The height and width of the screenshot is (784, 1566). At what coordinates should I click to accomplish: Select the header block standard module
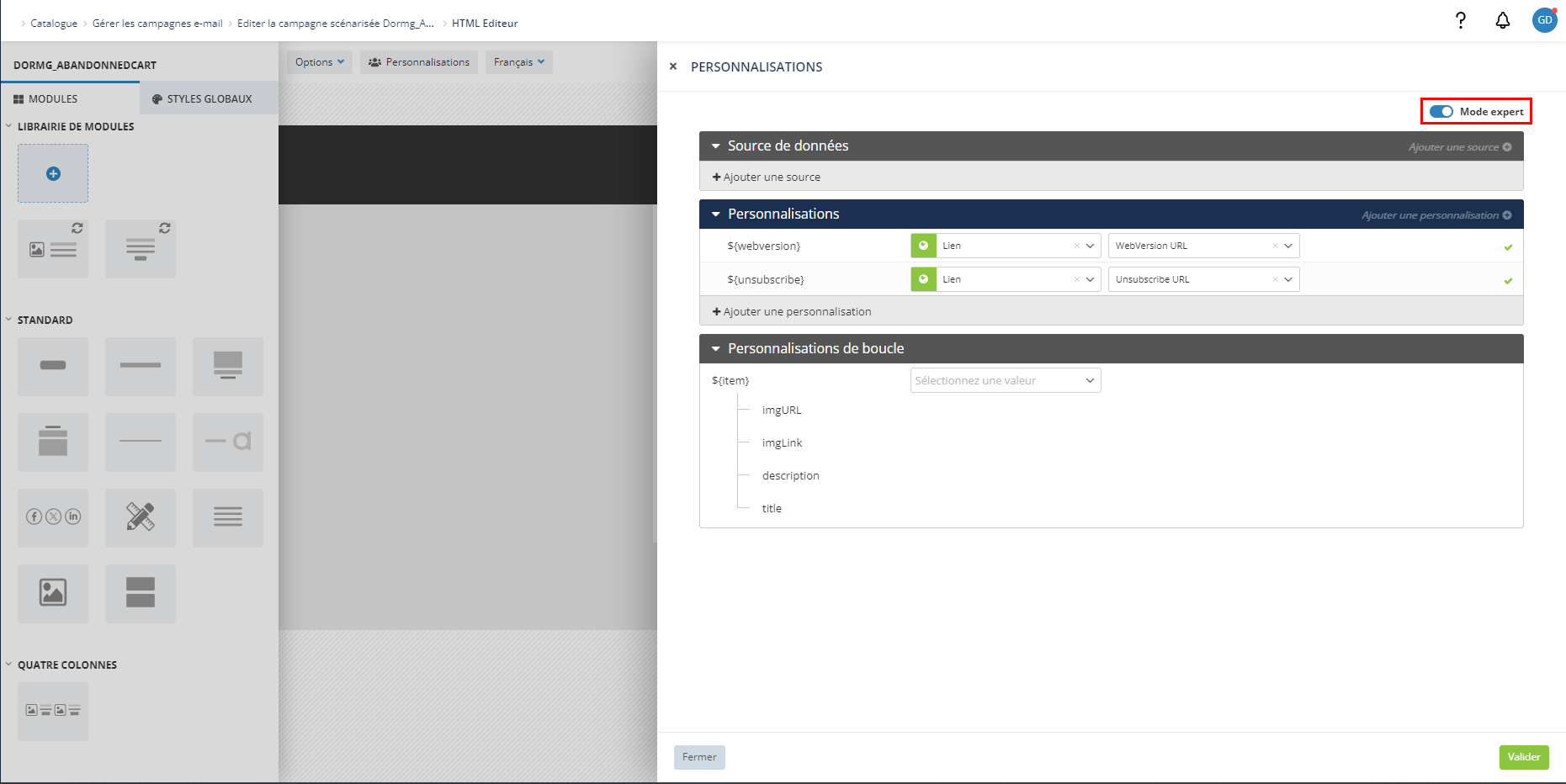[53, 442]
